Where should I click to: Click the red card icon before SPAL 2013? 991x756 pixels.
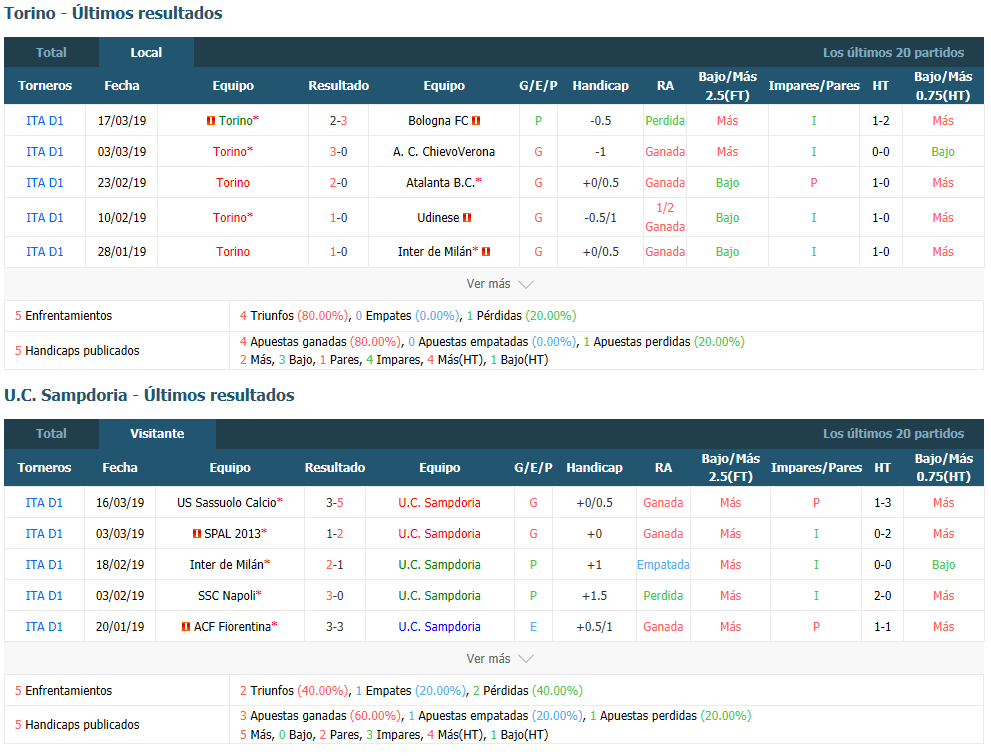pos(197,534)
